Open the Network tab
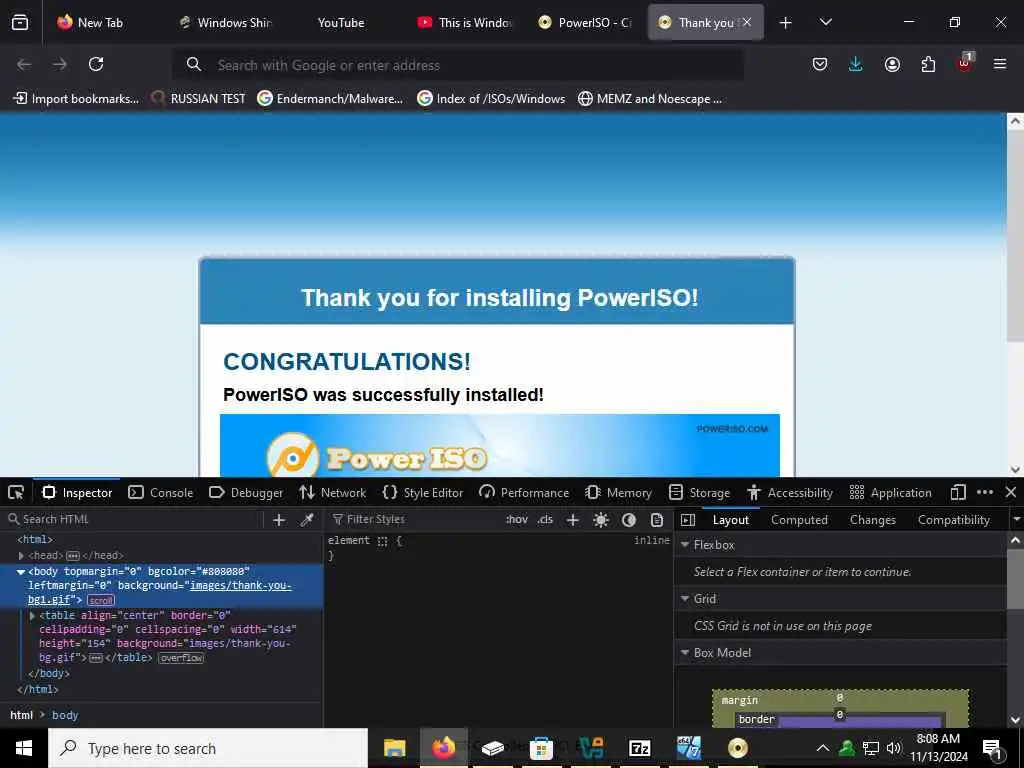Viewport: 1024px width, 768px height. pos(332,492)
